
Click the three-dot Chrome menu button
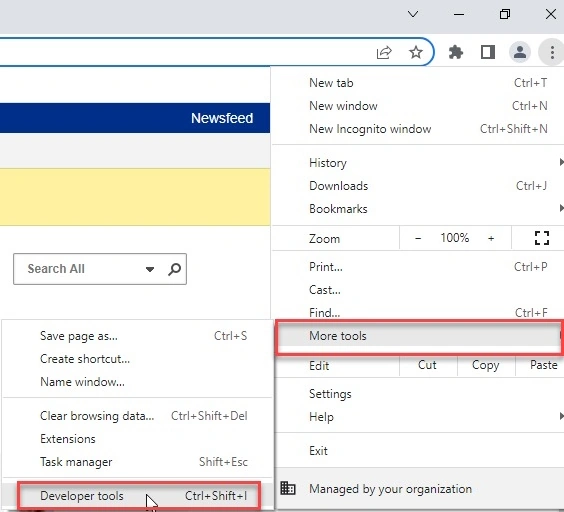point(552,53)
